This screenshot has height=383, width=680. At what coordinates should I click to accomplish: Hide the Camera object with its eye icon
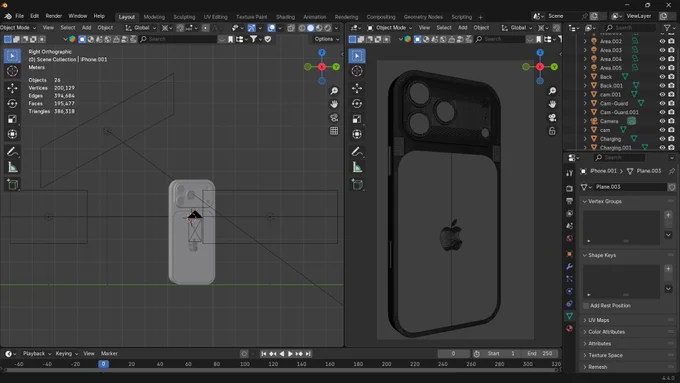tap(662, 121)
